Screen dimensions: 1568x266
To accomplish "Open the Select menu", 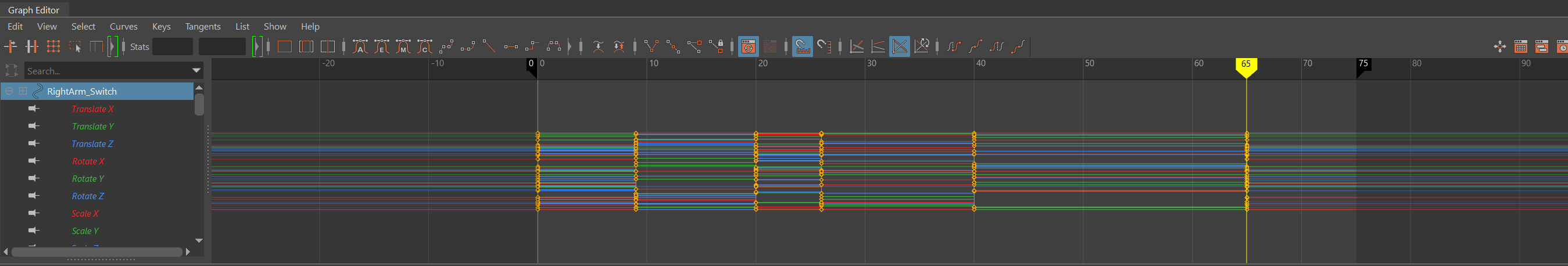I will [83, 26].
